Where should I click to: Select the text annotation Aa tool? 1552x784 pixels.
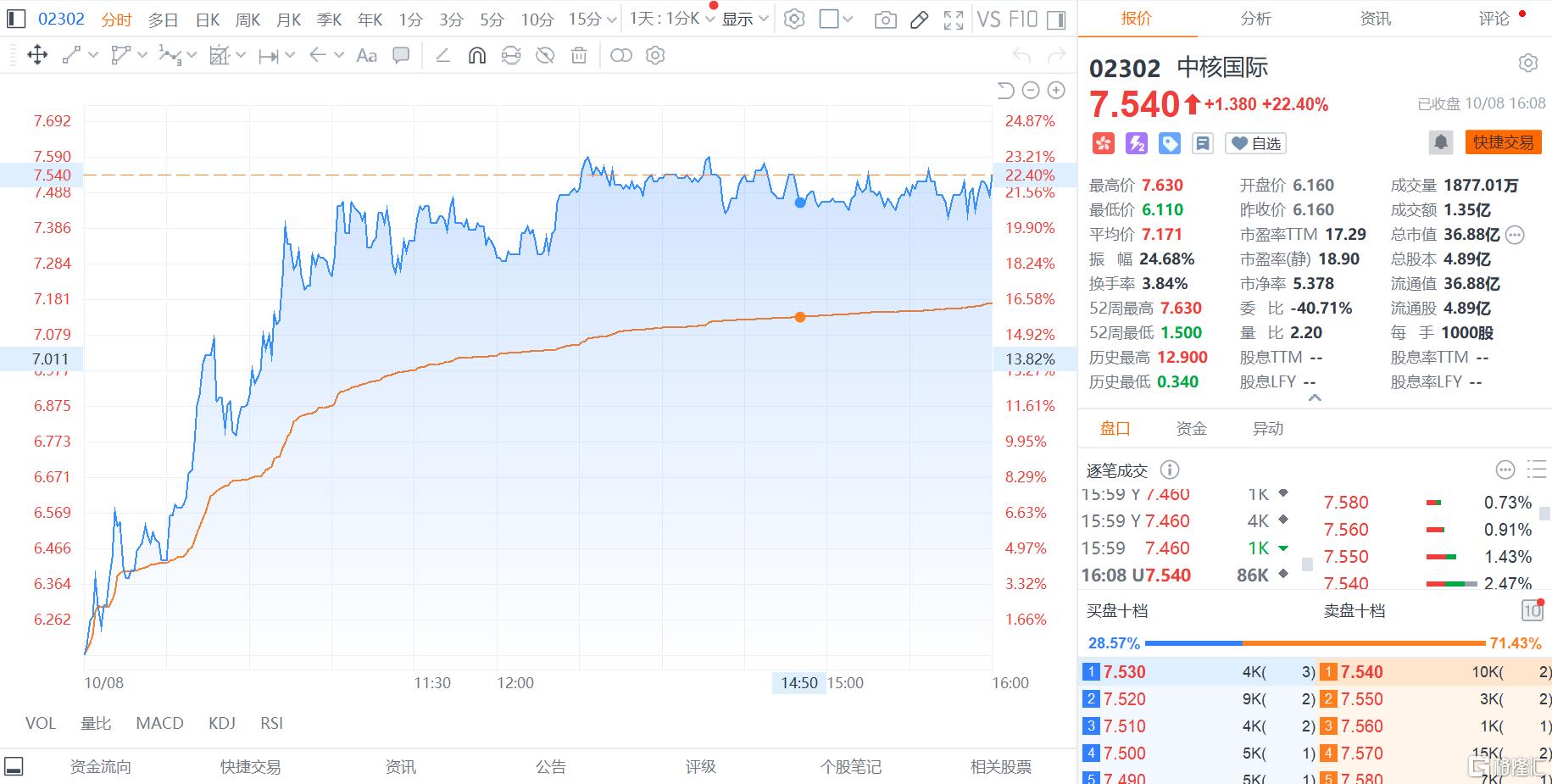click(x=366, y=56)
